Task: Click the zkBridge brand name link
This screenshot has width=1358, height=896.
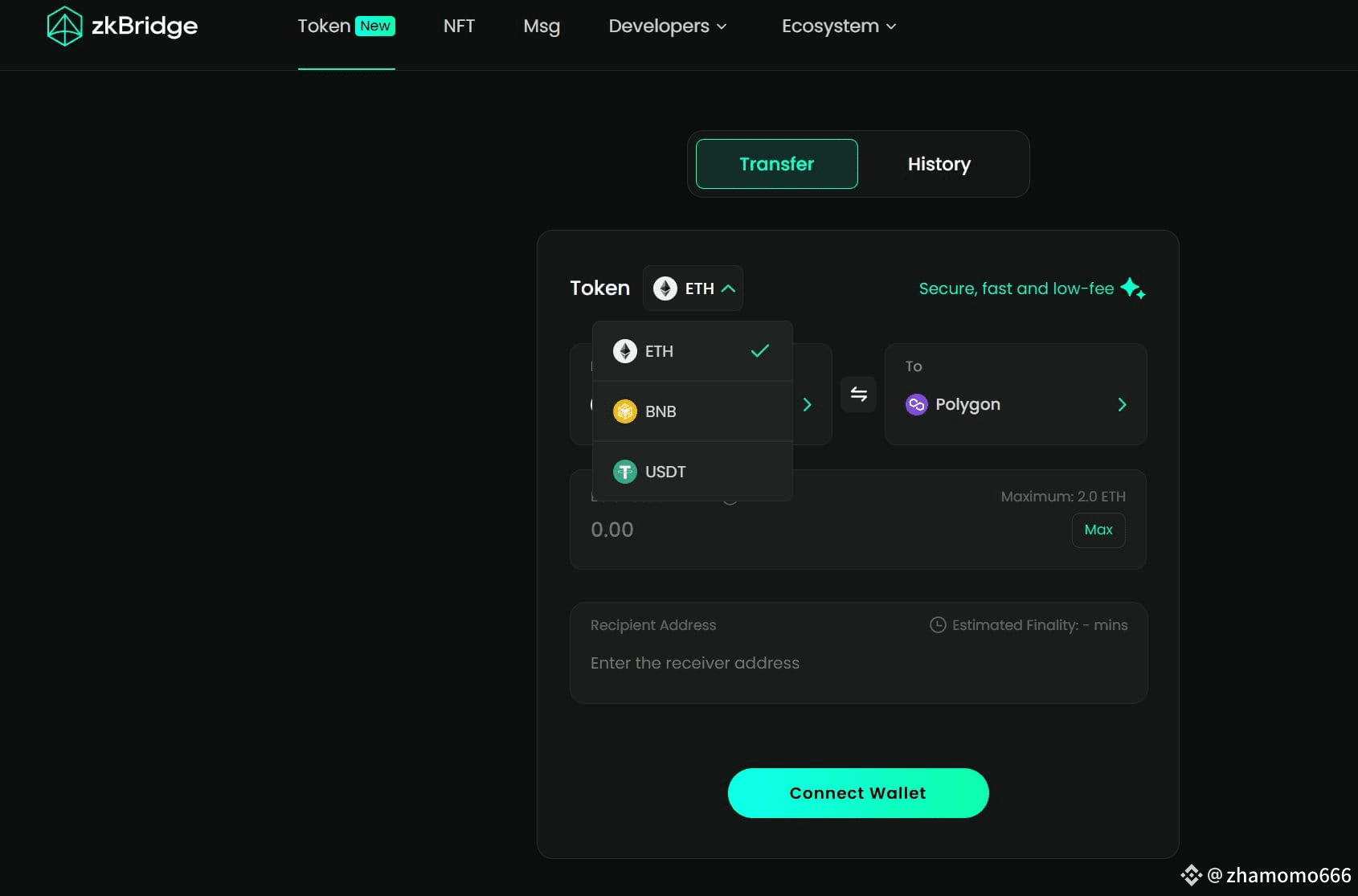Action: pyautogui.click(x=145, y=26)
